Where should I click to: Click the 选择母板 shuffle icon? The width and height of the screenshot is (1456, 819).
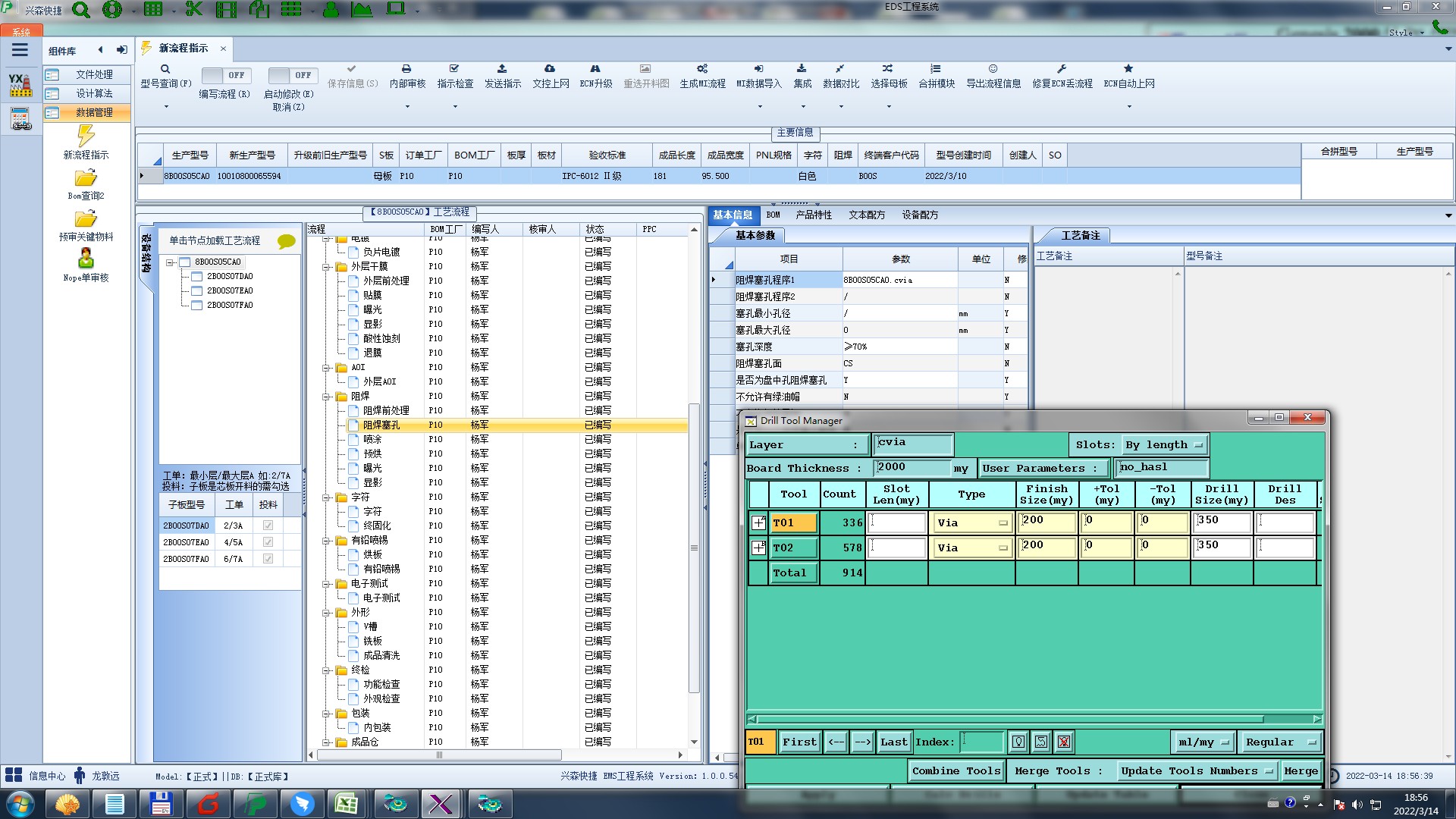(x=888, y=69)
